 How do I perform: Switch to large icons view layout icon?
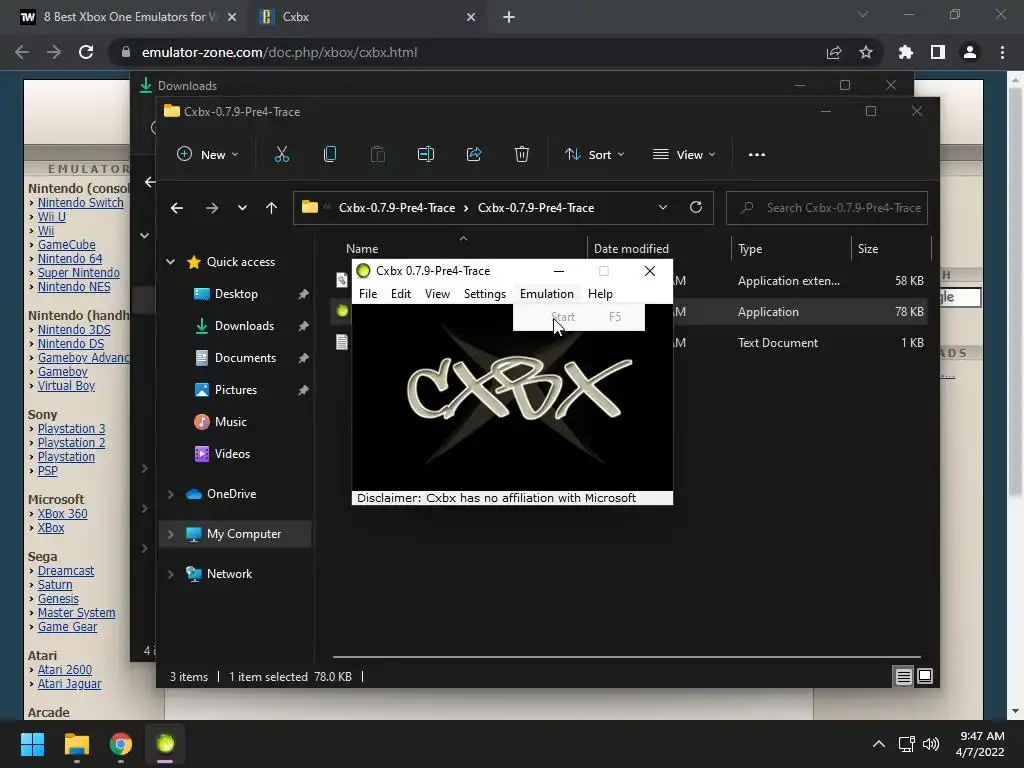click(925, 677)
